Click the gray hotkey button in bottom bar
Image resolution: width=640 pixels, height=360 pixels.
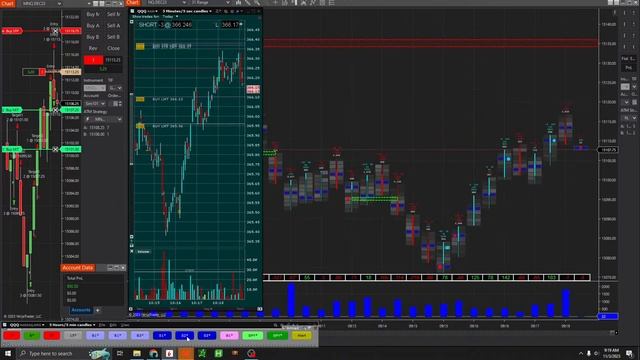point(73,336)
